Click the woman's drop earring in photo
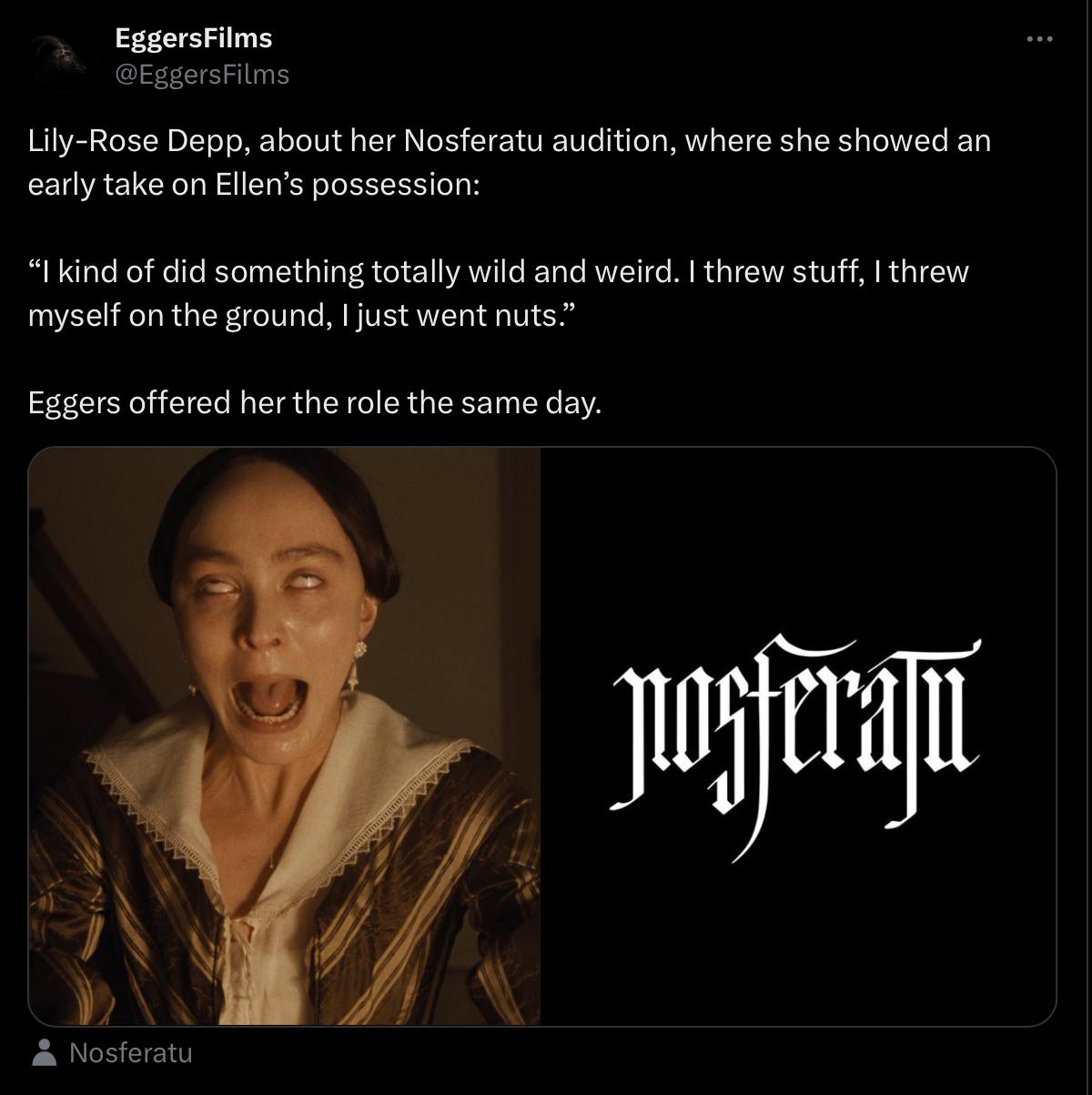The width and height of the screenshot is (1092, 1095). [x=359, y=667]
